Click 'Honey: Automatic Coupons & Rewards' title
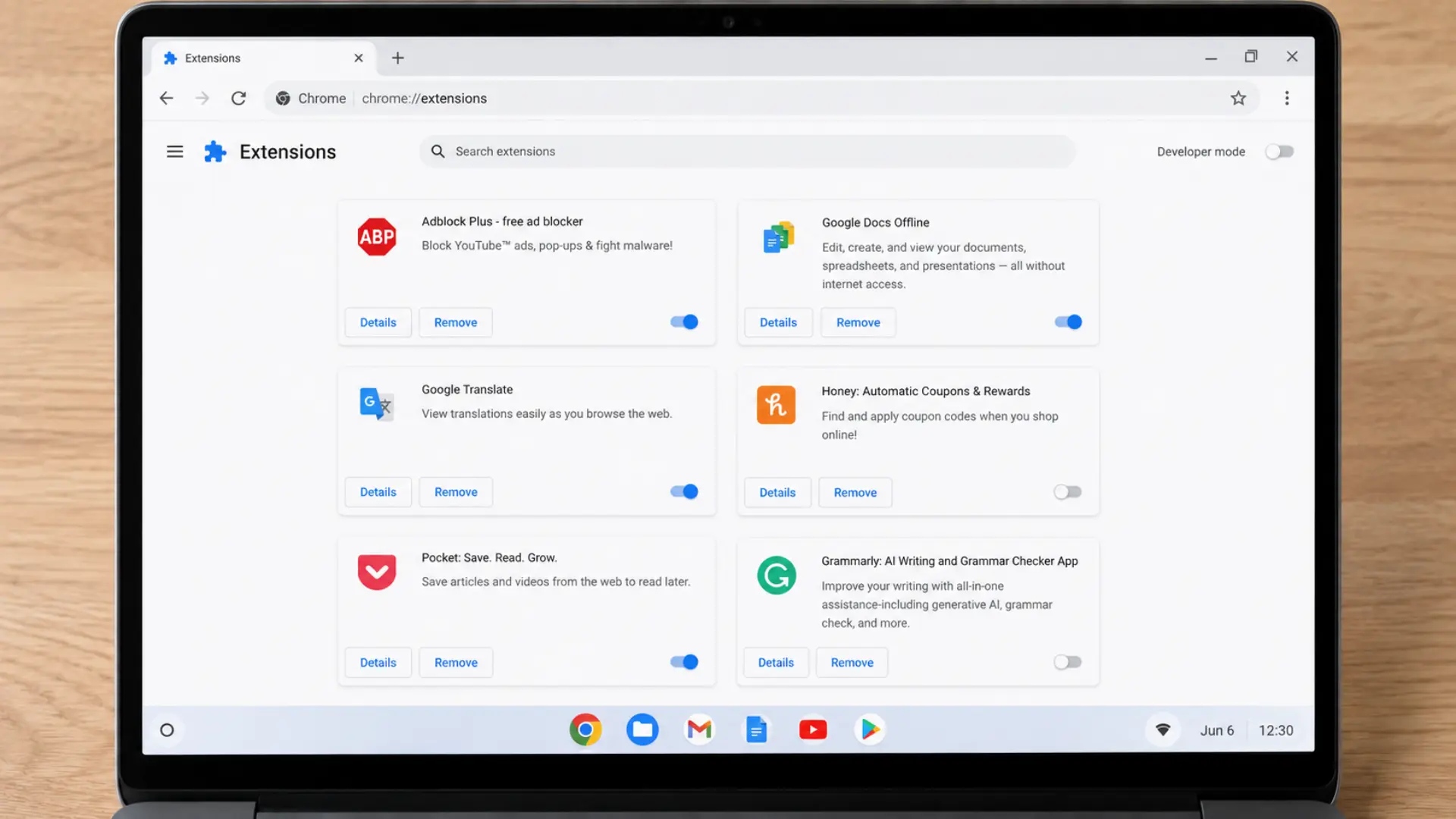The width and height of the screenshot is (1456, 819). pos(925,391)
